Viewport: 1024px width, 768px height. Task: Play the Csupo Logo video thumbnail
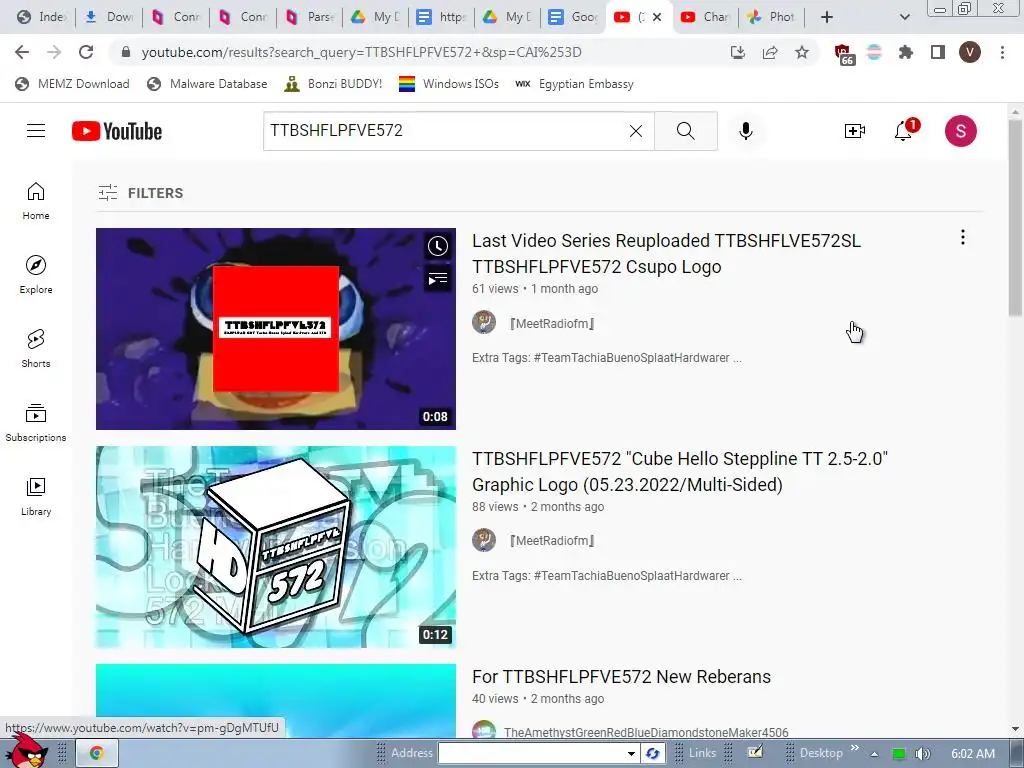click(x=276, y=328)
